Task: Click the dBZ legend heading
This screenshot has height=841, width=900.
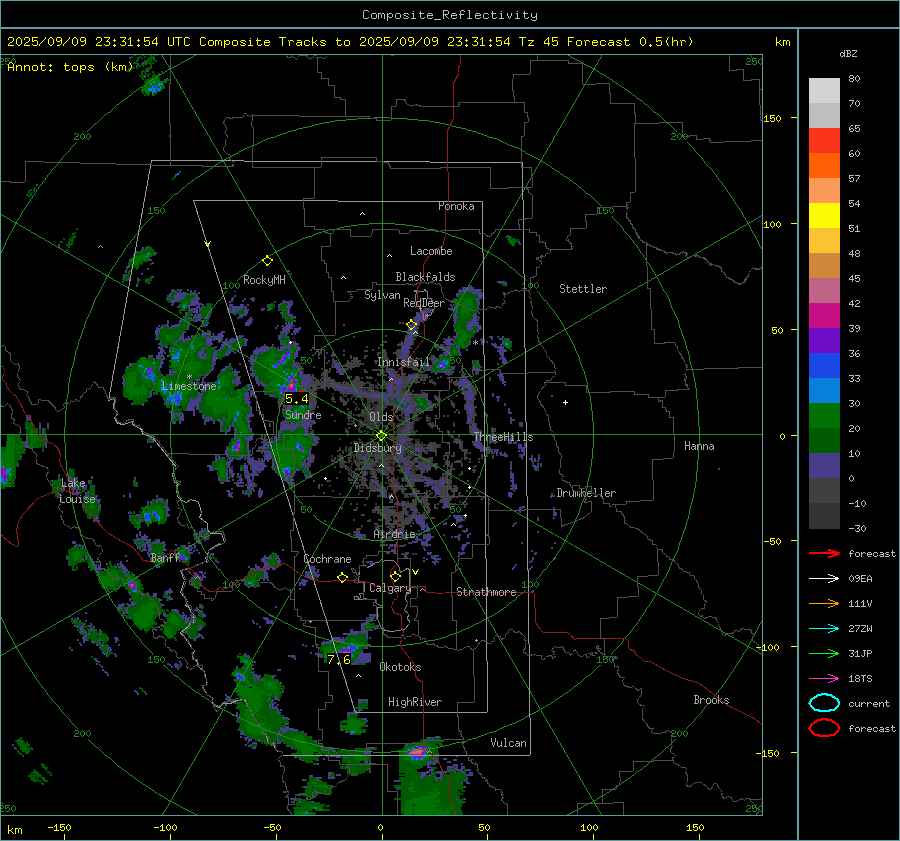Action: point(848,53)
